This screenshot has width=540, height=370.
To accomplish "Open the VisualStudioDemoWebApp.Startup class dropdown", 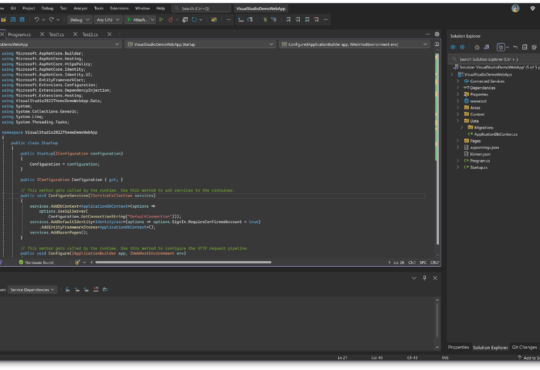I will (200, 44).
